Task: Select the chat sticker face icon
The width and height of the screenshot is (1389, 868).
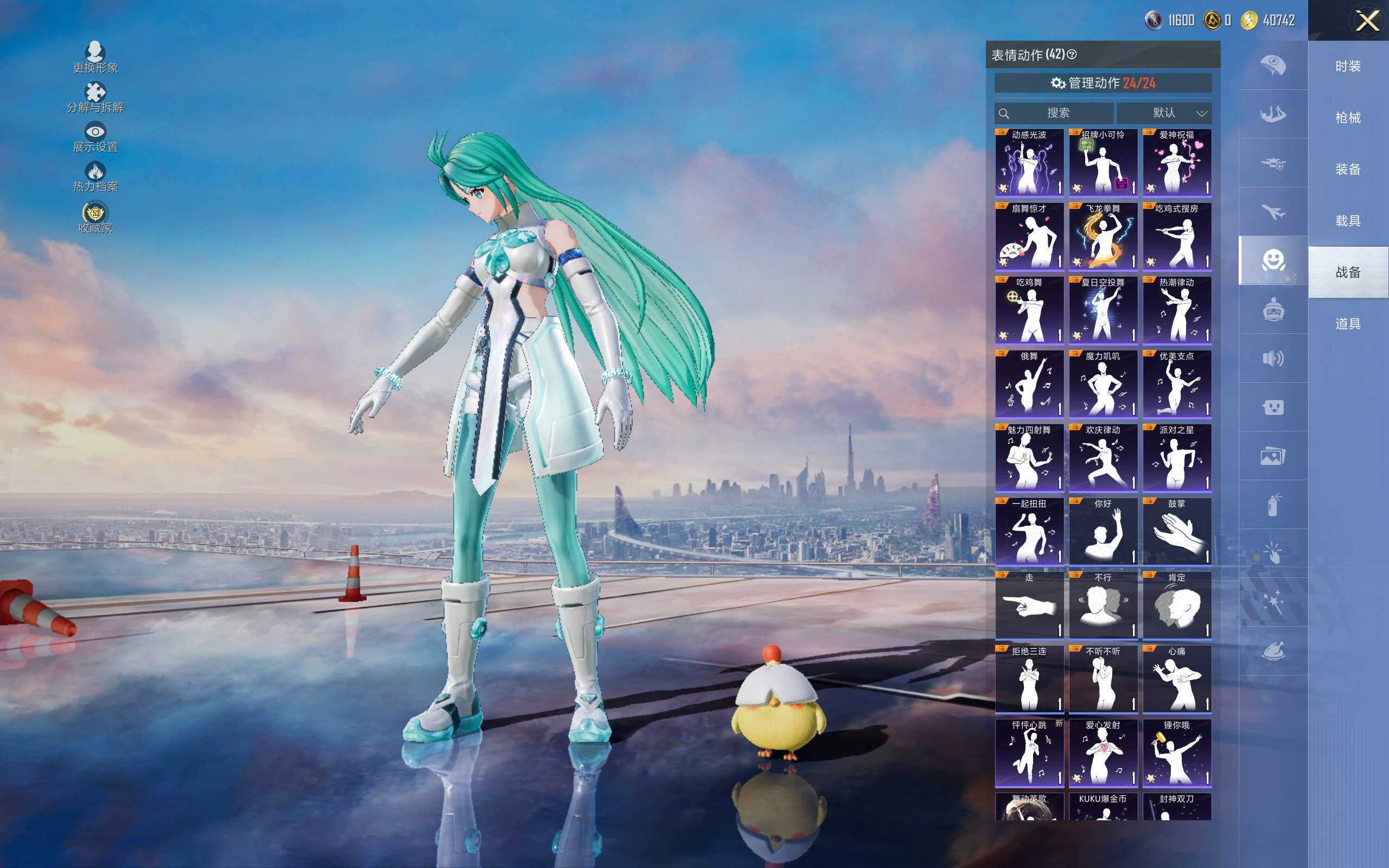Action: pos(1273,407)
